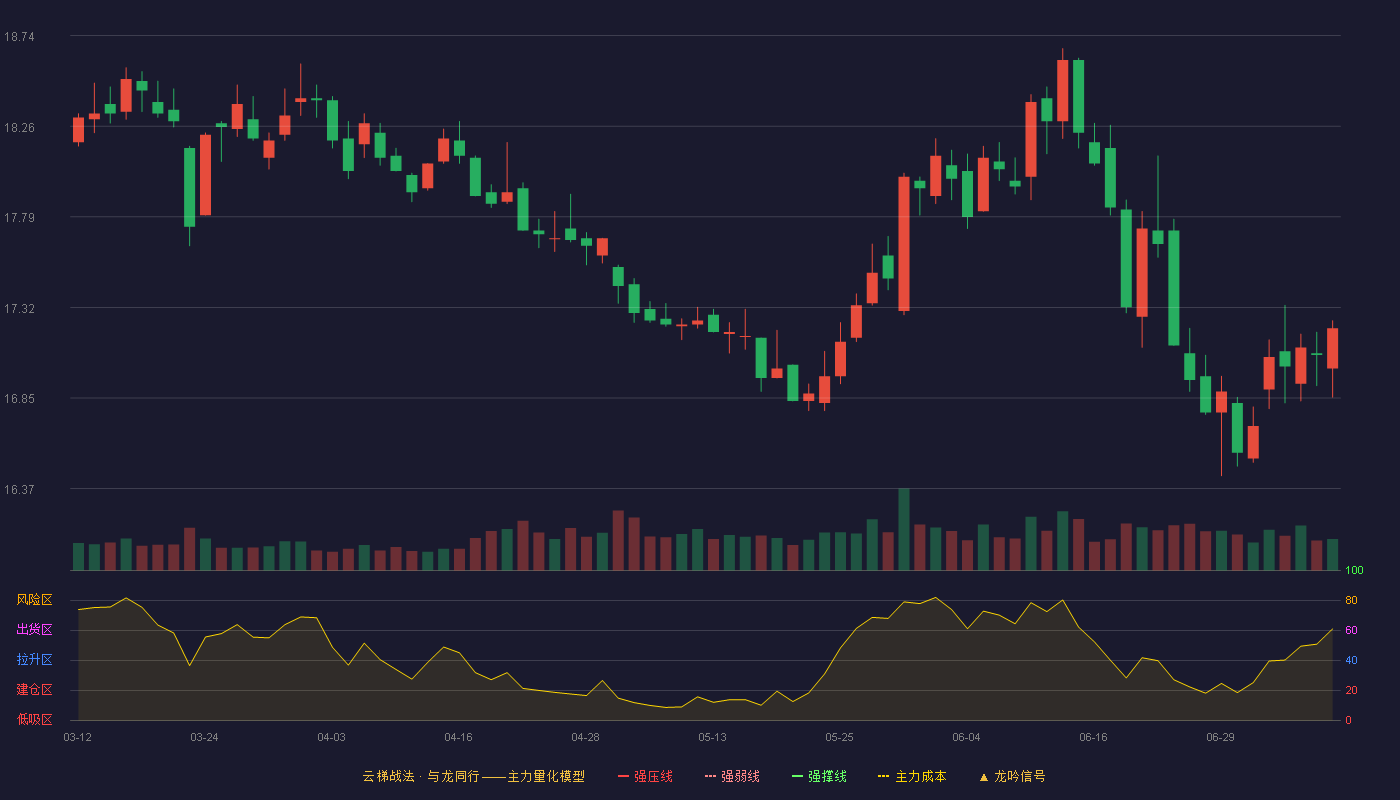Toggle the 强撑线 legend item

[x=819, y=776]
